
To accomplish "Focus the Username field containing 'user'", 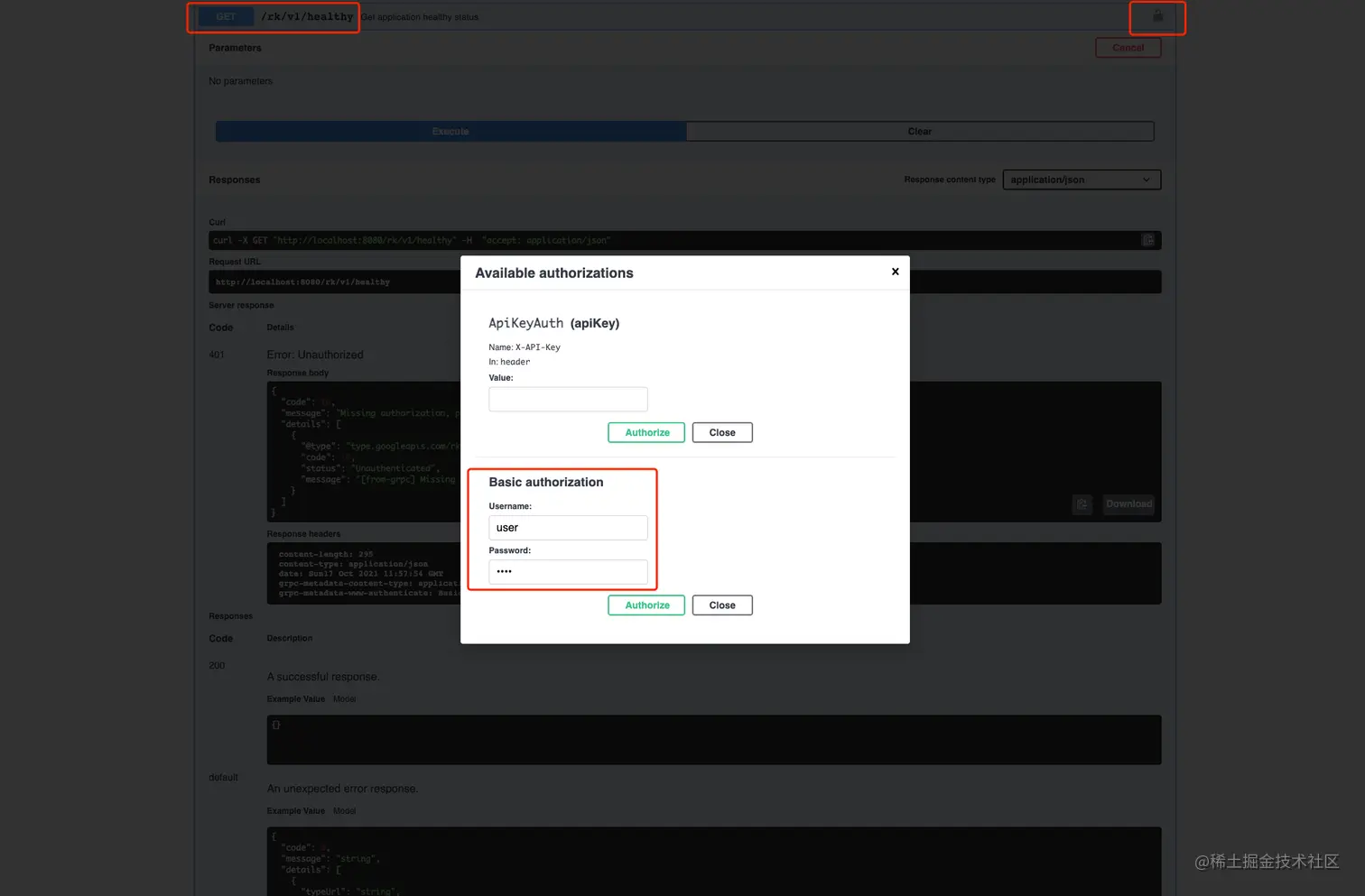I will pyautogui.click(x=568, y=528).
